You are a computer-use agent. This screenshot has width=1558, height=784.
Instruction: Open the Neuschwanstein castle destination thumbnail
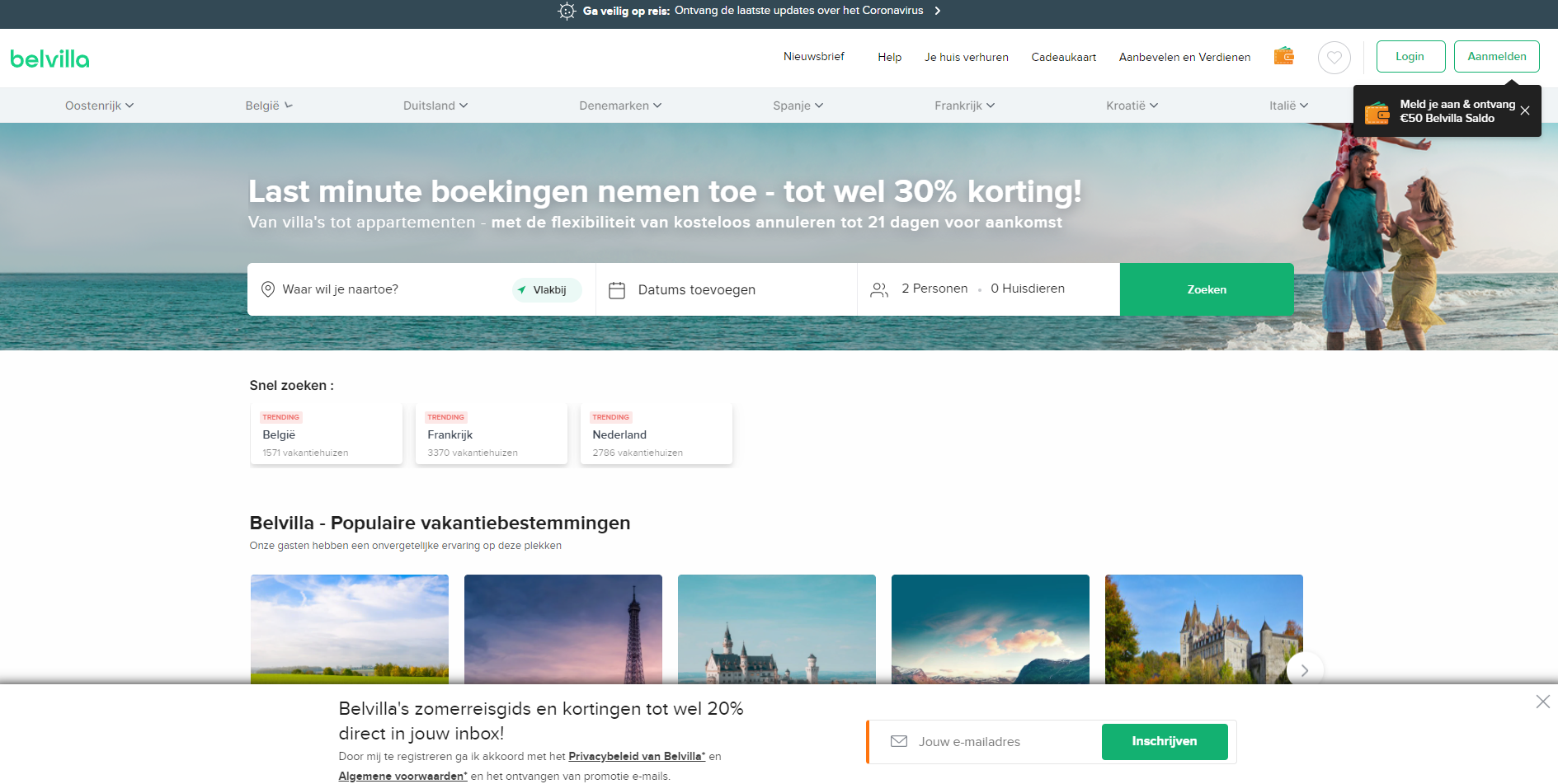(777, 629)
